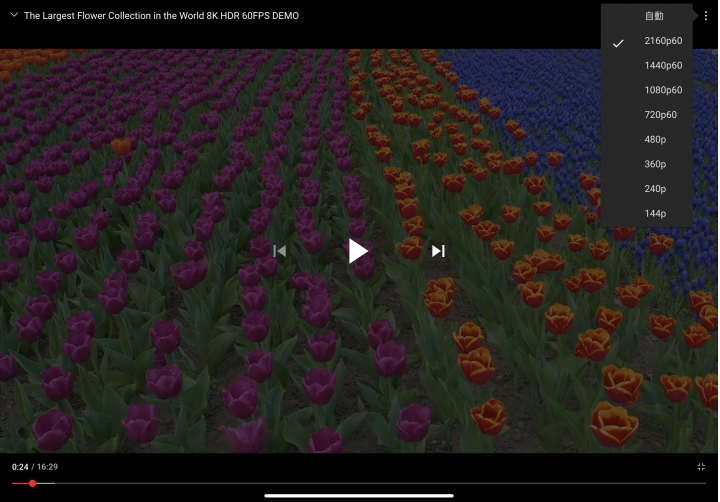Image resolution: width=720 pixels, height=502 pixels.
Task: Click the 16:29 total duration
Action: pos(47,467)
